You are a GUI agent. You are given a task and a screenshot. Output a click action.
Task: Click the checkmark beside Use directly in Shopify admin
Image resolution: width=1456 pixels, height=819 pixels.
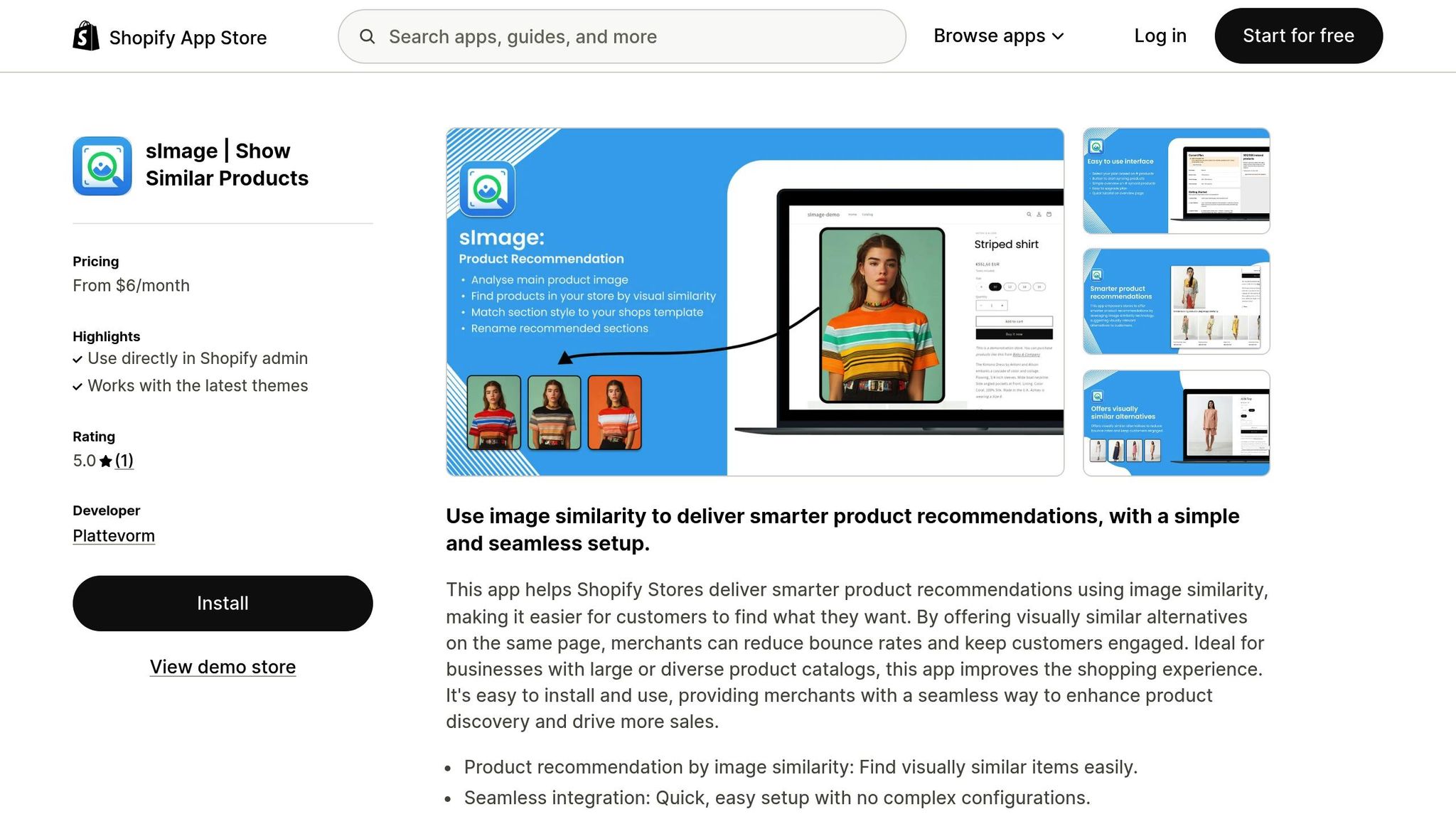point(77,360)
